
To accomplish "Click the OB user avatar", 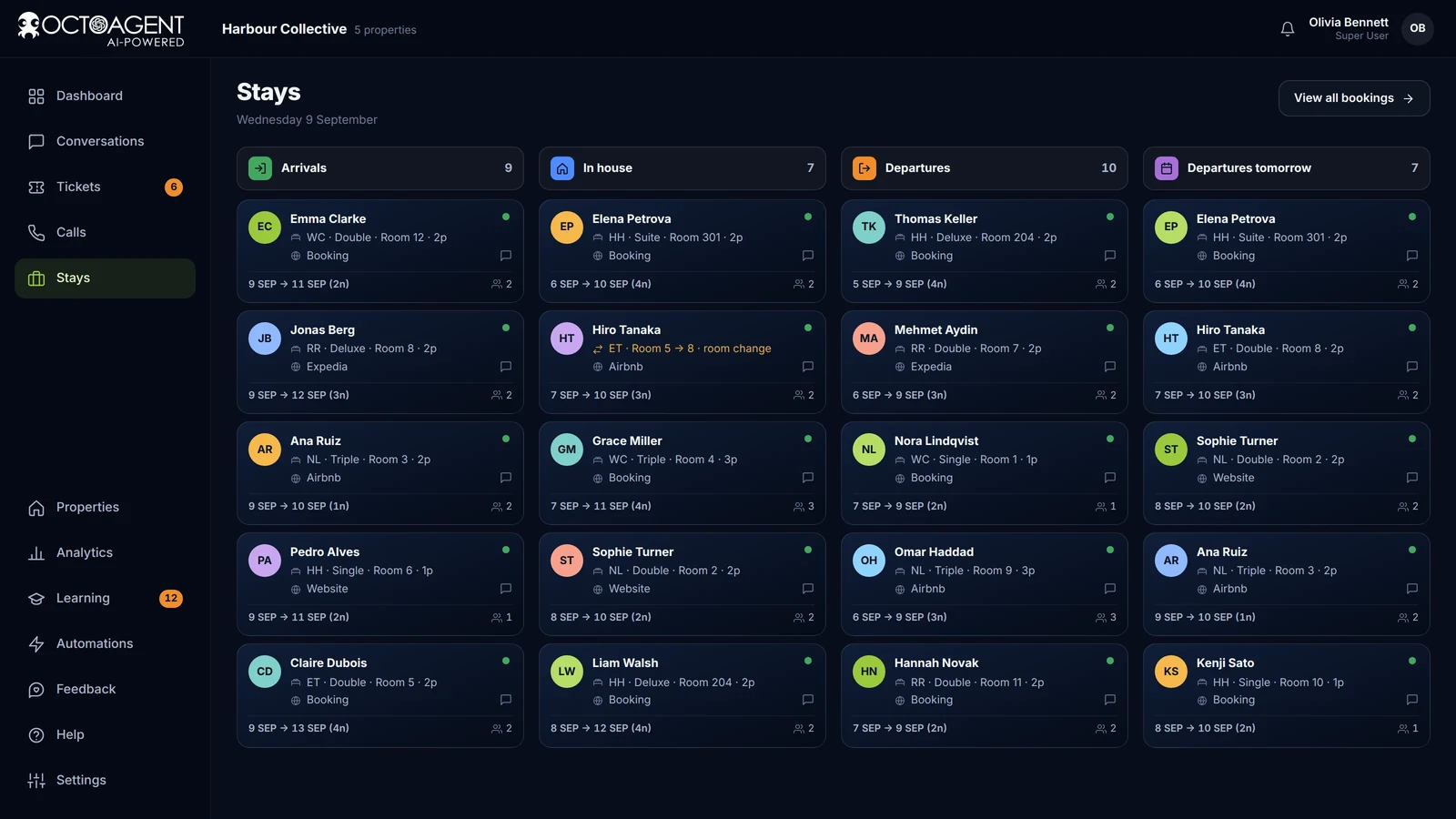I will click(1418, 29).
